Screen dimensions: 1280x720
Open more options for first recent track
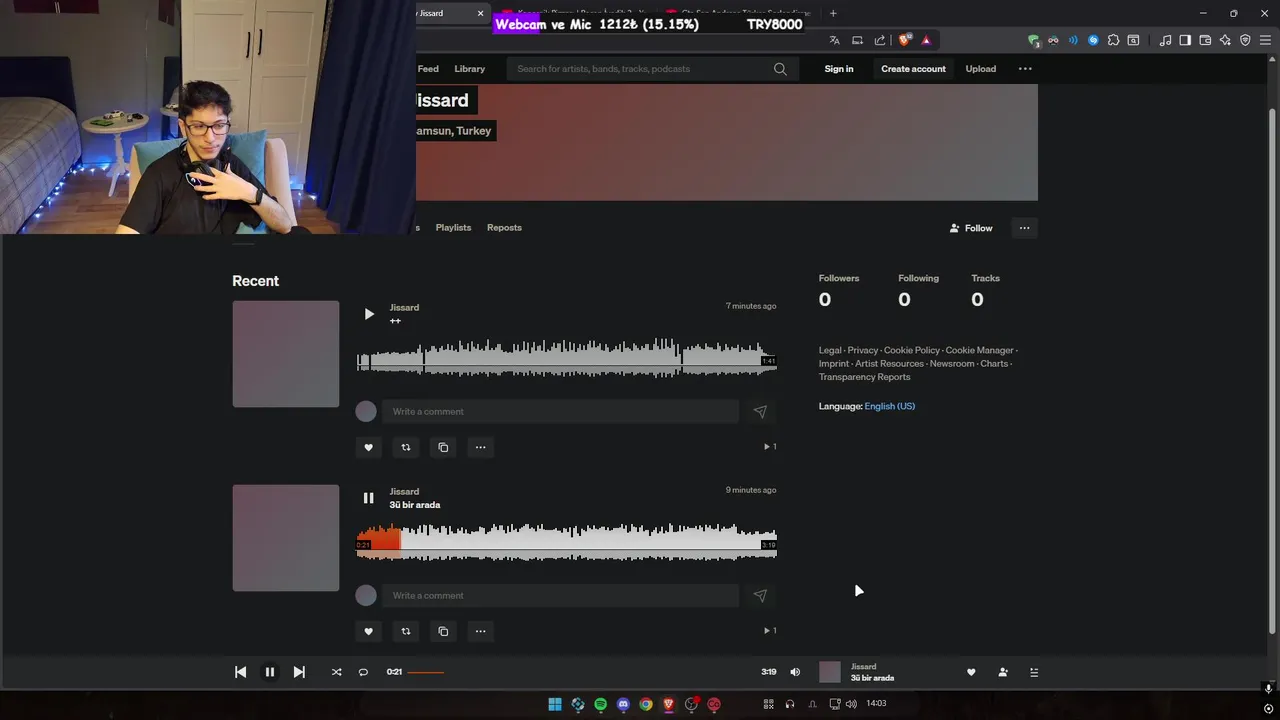(480, 447)
